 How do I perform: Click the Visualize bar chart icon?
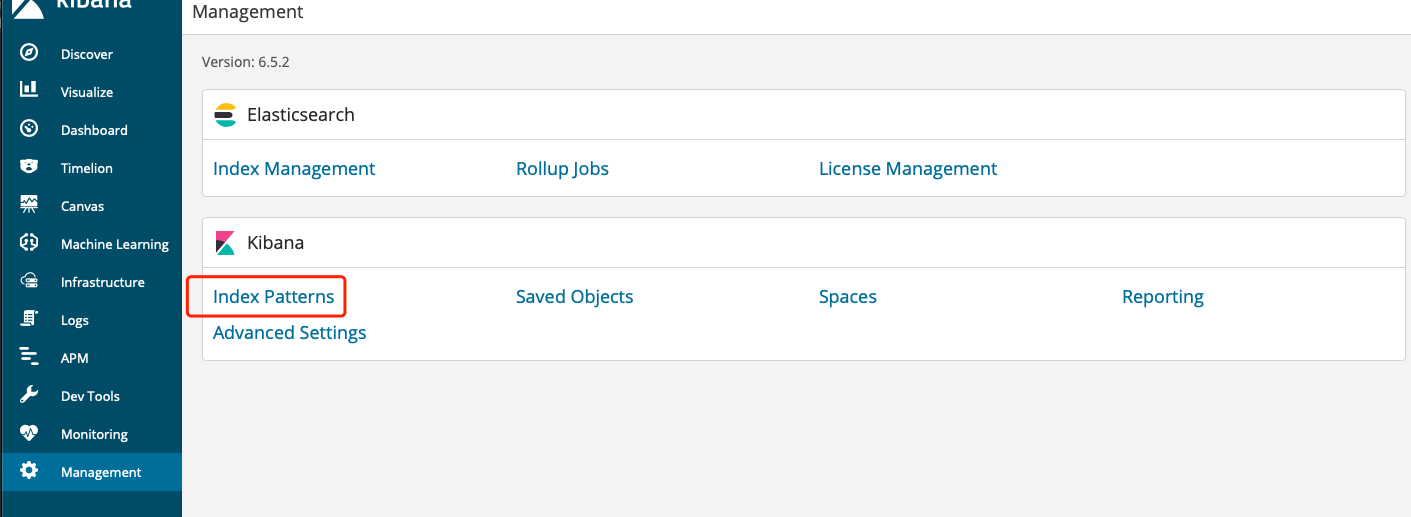[29, 91]
